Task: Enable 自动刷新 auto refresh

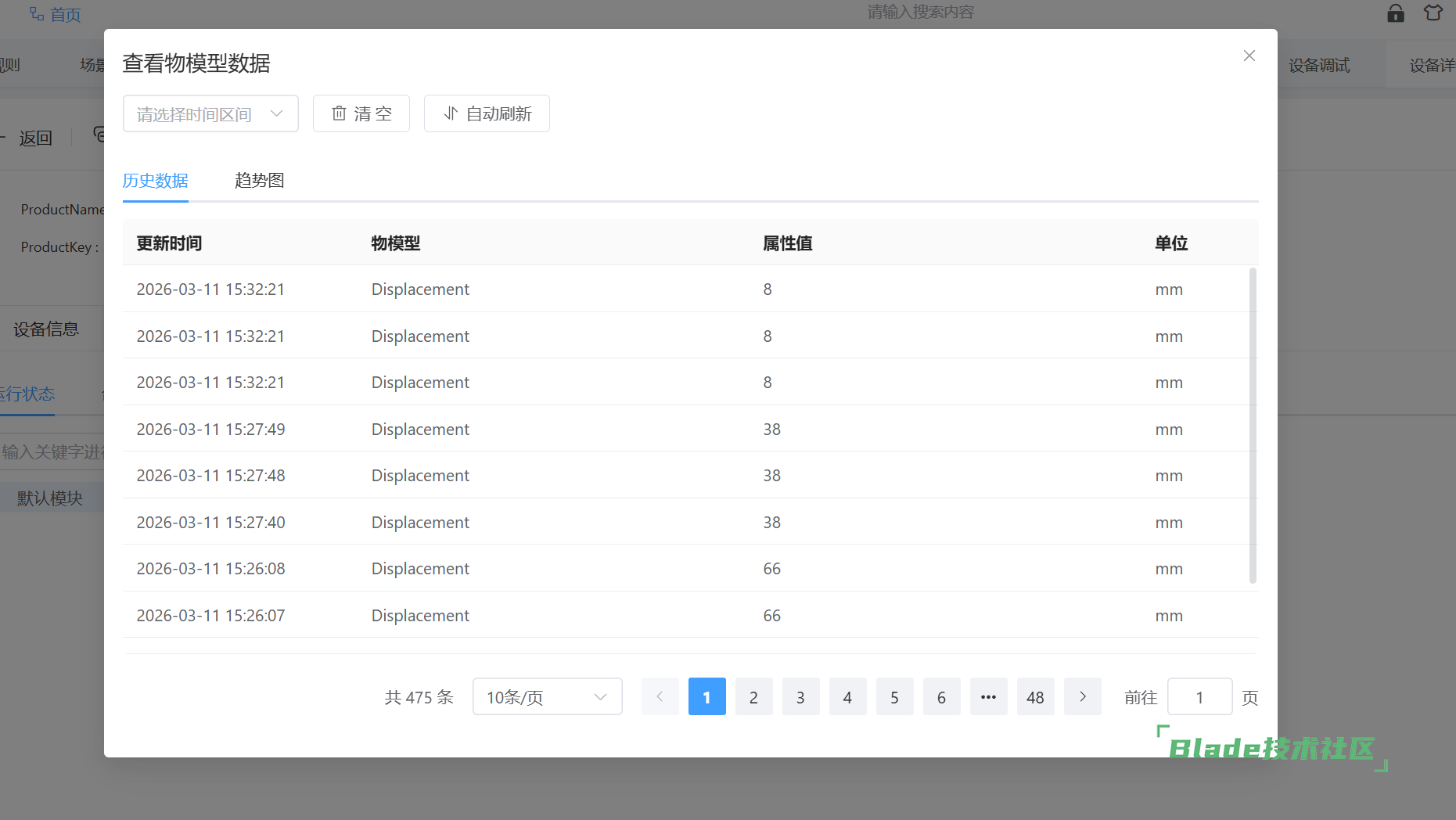Action: [x=487, y=113]
